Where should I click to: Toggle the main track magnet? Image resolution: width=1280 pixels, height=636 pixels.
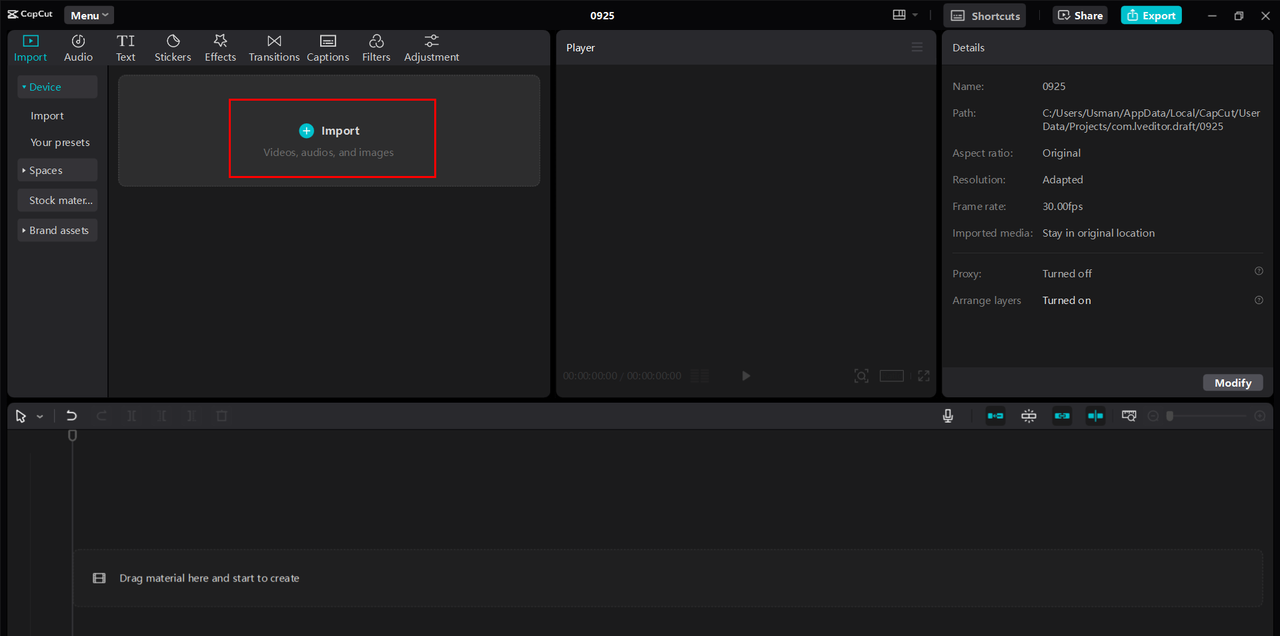(x=995, y=416)
